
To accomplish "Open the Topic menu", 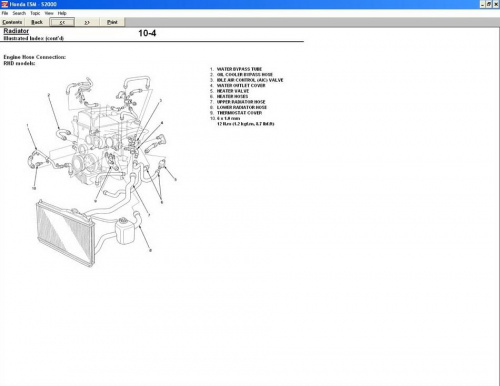I will 35,13.
